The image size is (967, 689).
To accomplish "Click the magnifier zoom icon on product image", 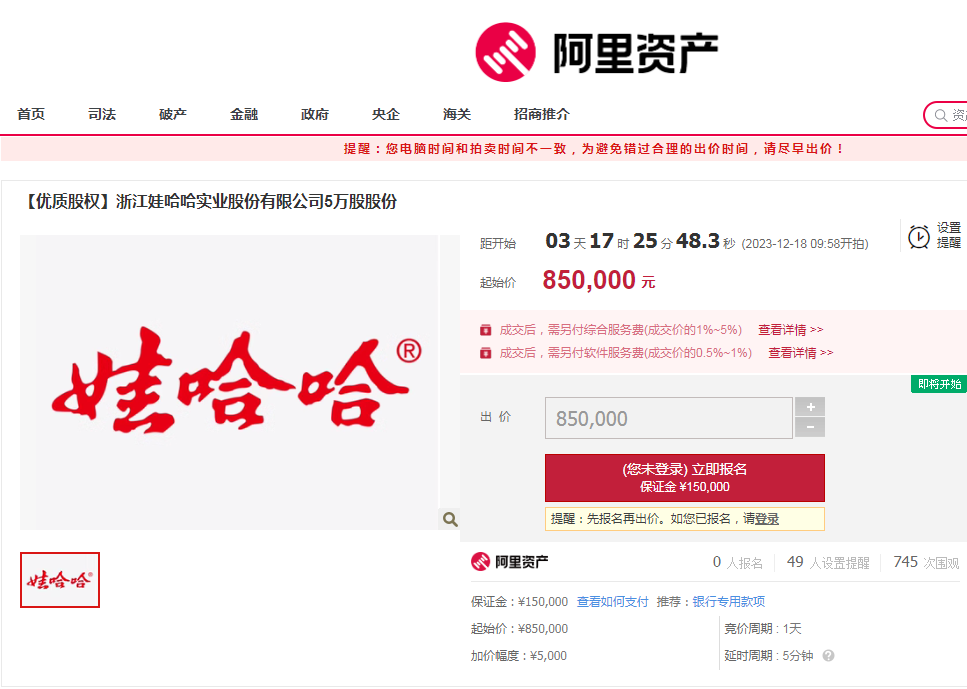I will point(450,519).
